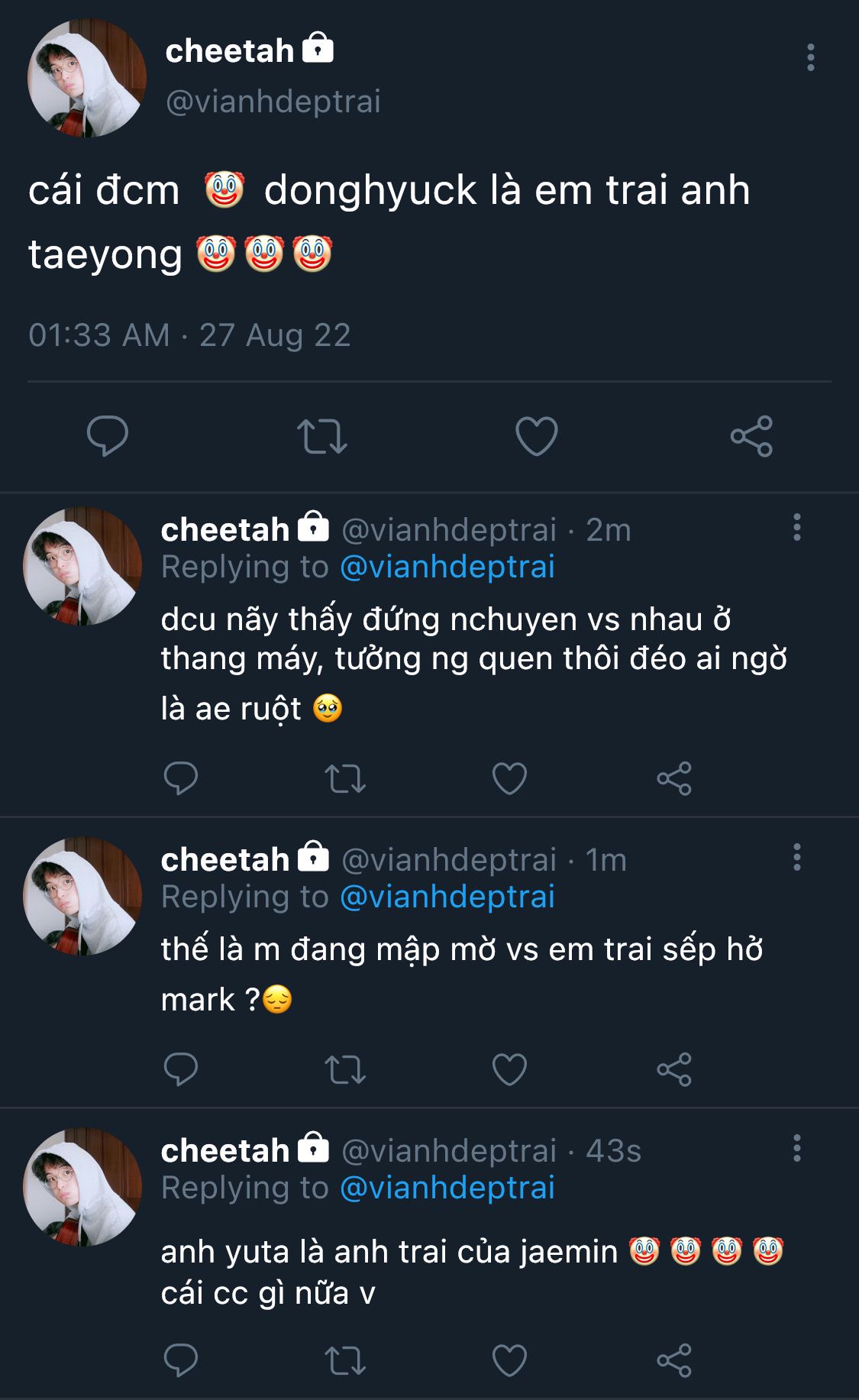Open @vianhdeptrai mention link in 2m reply
859x1400 pixels.
tap(447, 567)
